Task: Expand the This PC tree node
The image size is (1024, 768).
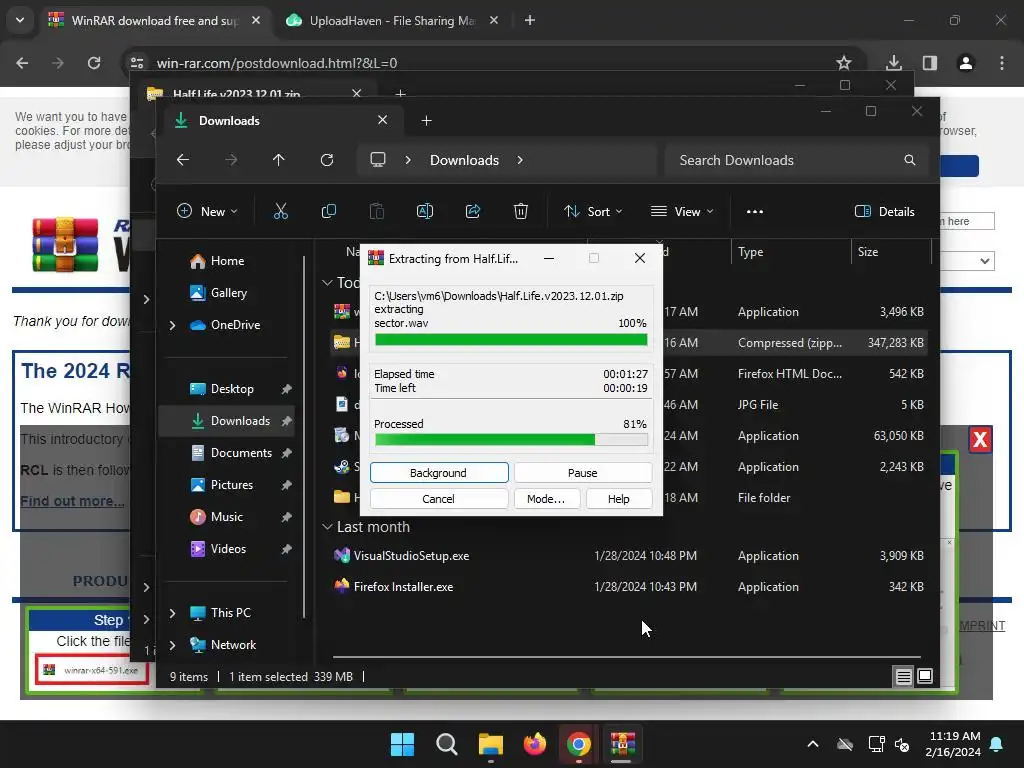Action: pyautogui.click(x=172, y=613)
